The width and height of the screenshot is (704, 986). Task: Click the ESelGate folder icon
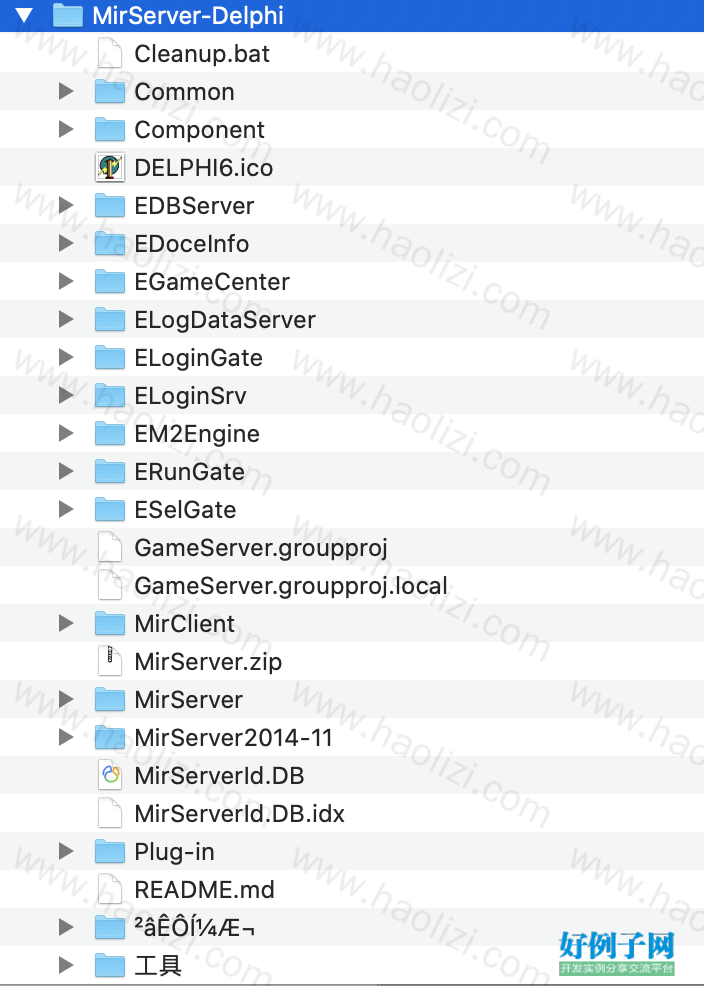pyautogui.click(x=110, y=509)
